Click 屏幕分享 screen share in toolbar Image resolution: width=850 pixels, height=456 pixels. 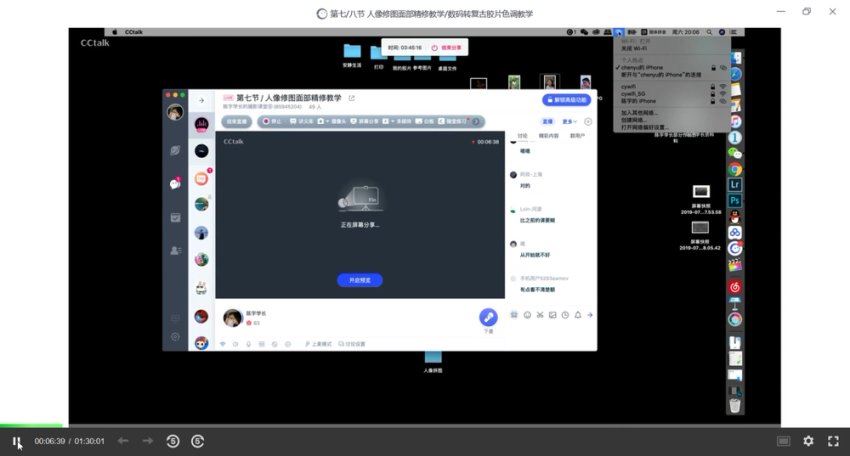click(364, 121)
